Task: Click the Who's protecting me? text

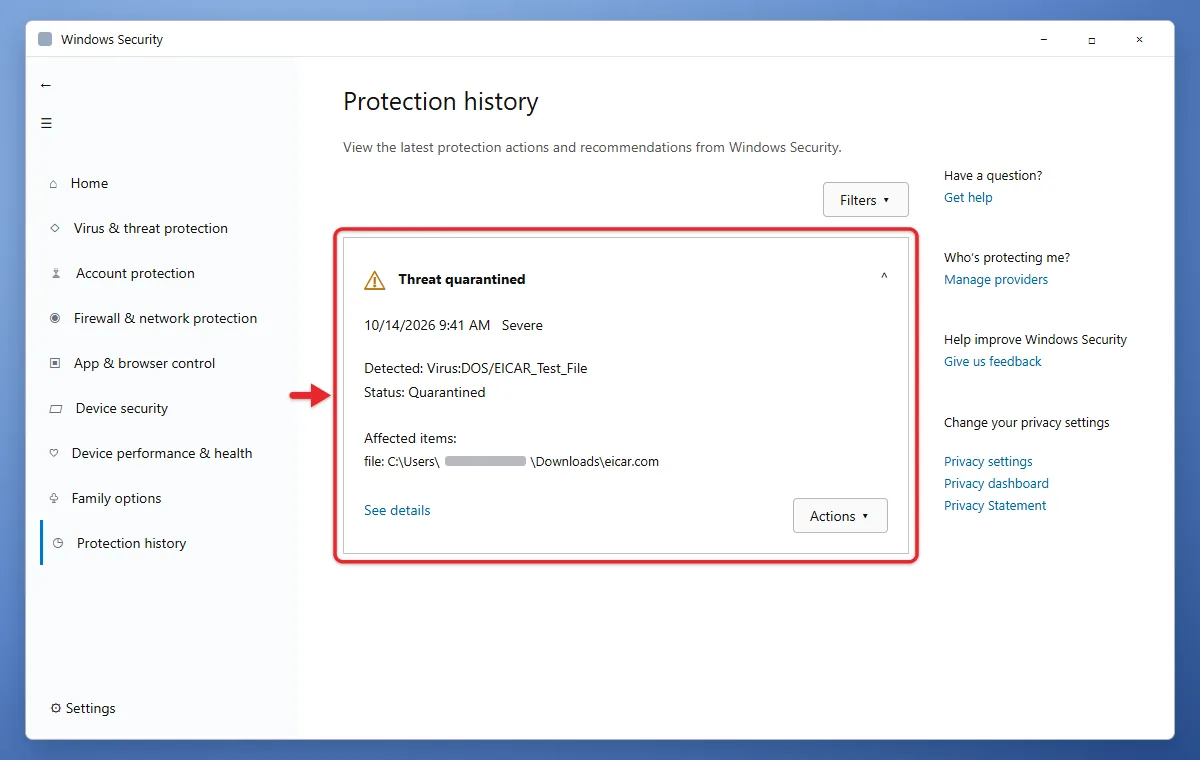Action: 1007,257
